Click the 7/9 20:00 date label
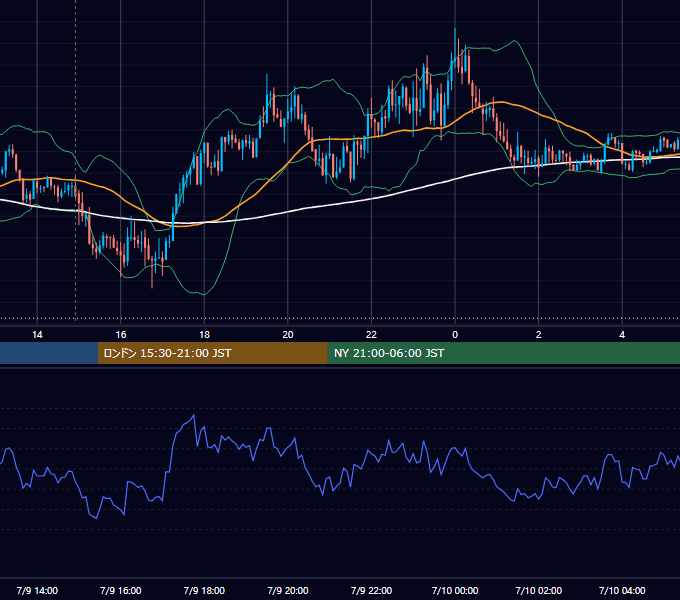 coord(288,590)
